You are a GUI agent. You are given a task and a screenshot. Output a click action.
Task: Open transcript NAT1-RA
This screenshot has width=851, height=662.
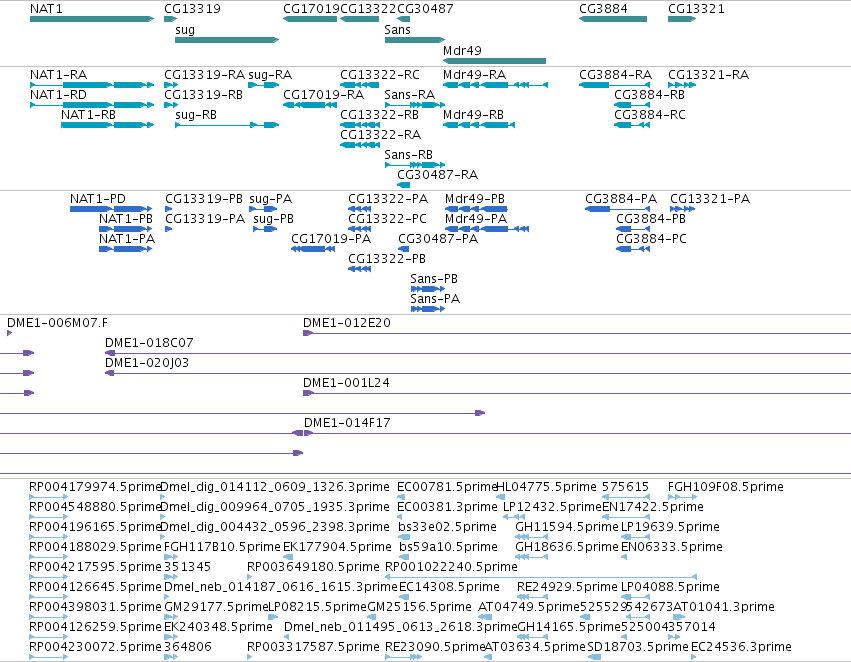pos(59,75)
